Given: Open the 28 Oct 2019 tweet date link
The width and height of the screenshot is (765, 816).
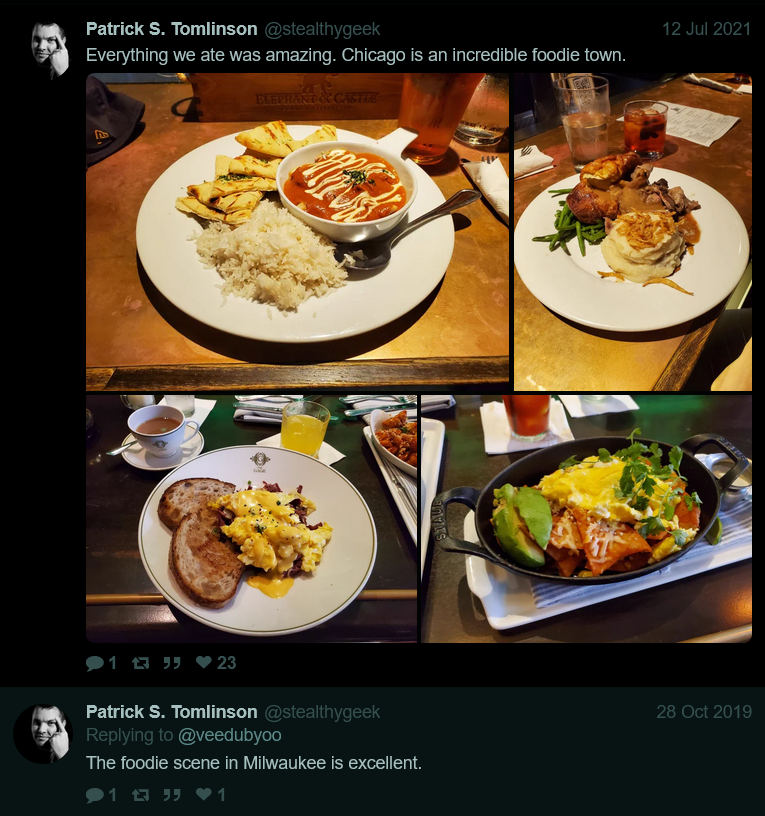Looking at the screenshot, I should point(704,711).
